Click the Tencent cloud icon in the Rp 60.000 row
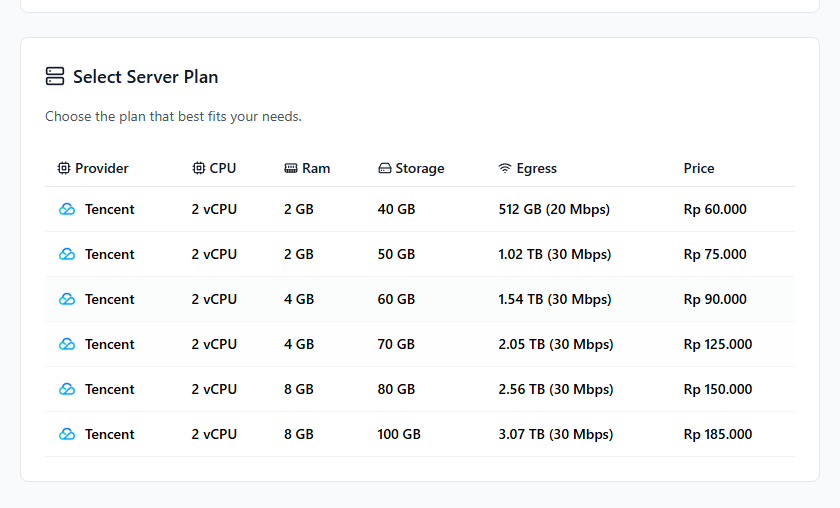 tap(67, 209)
